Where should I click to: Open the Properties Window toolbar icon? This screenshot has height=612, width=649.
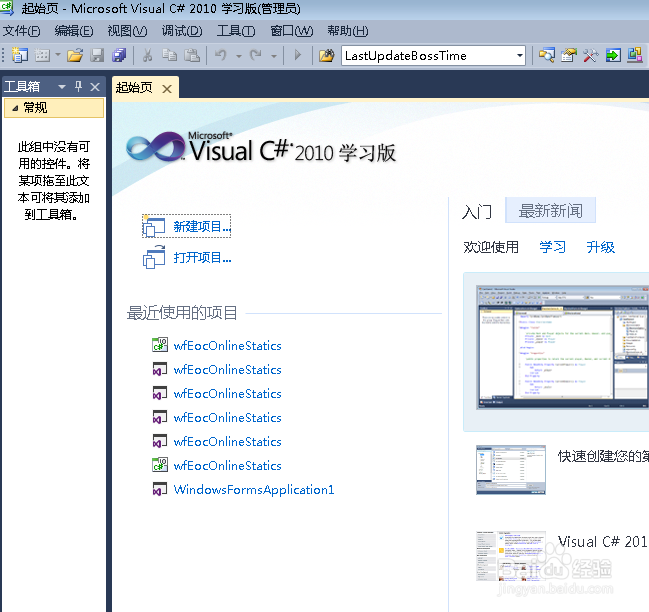569,55
